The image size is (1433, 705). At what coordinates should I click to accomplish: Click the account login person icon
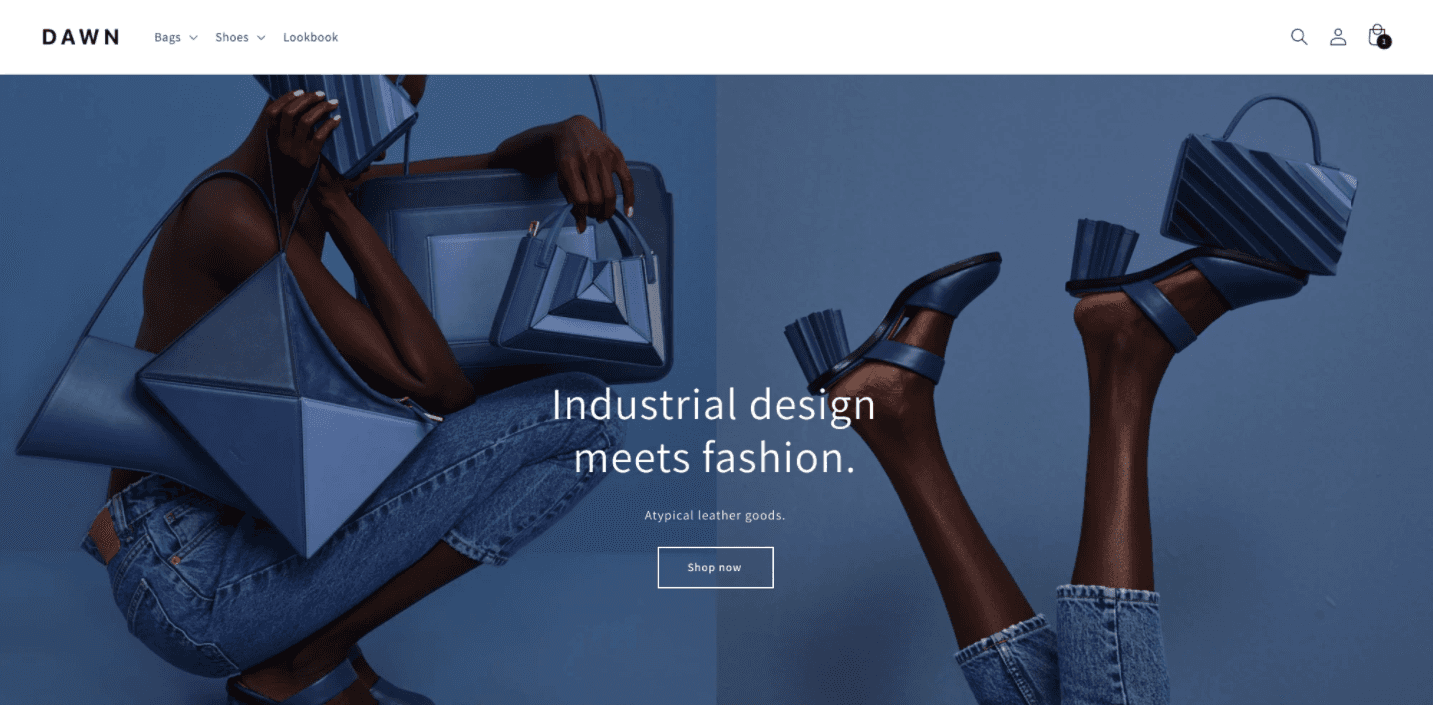(1338, 37)
